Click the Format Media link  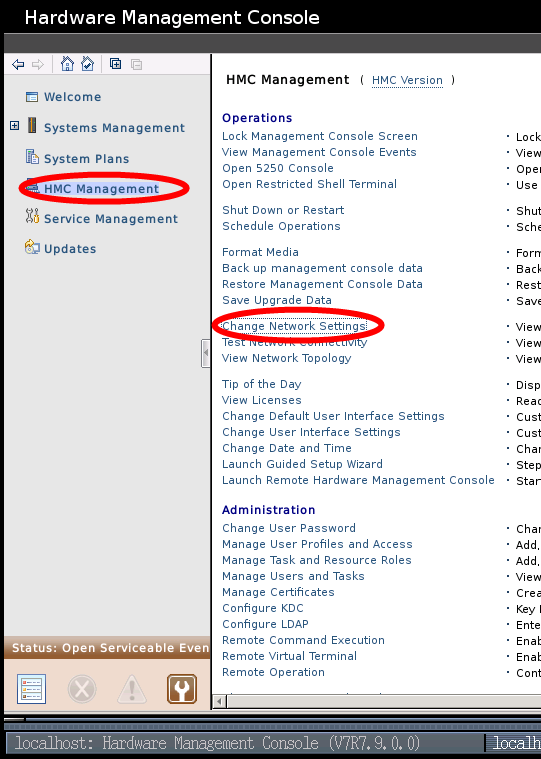coord(260,252)
